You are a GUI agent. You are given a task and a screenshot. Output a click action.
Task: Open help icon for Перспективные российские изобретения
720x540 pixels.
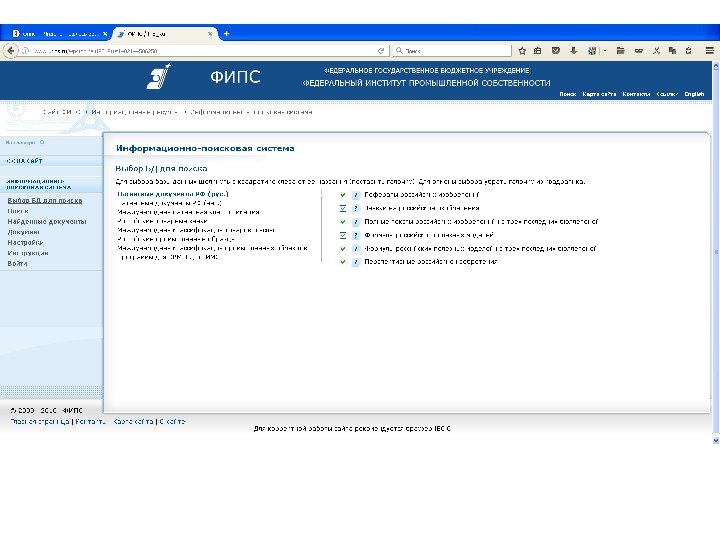point(355,262)
